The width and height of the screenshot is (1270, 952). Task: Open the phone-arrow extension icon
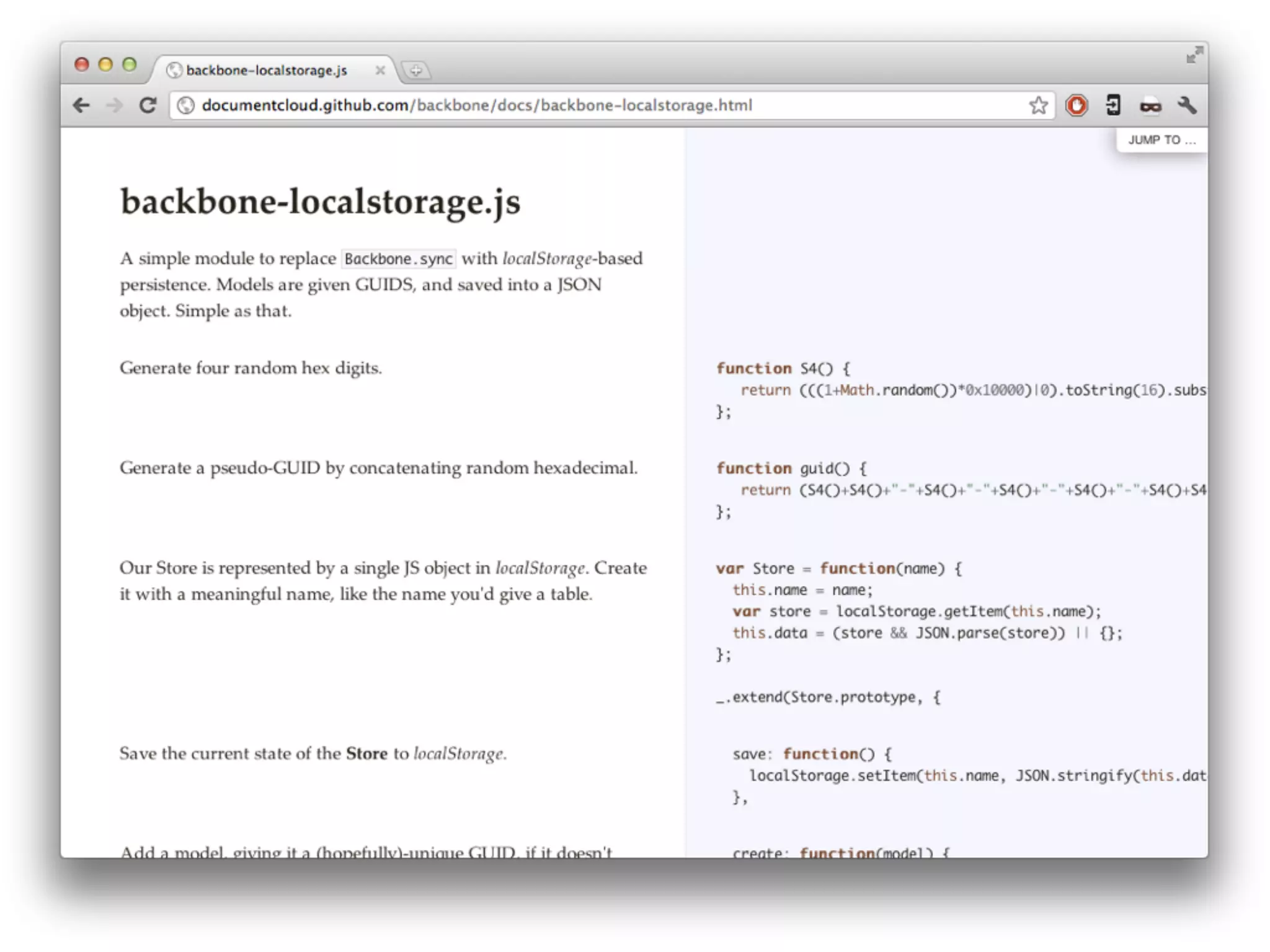[x=1113, y=105]
